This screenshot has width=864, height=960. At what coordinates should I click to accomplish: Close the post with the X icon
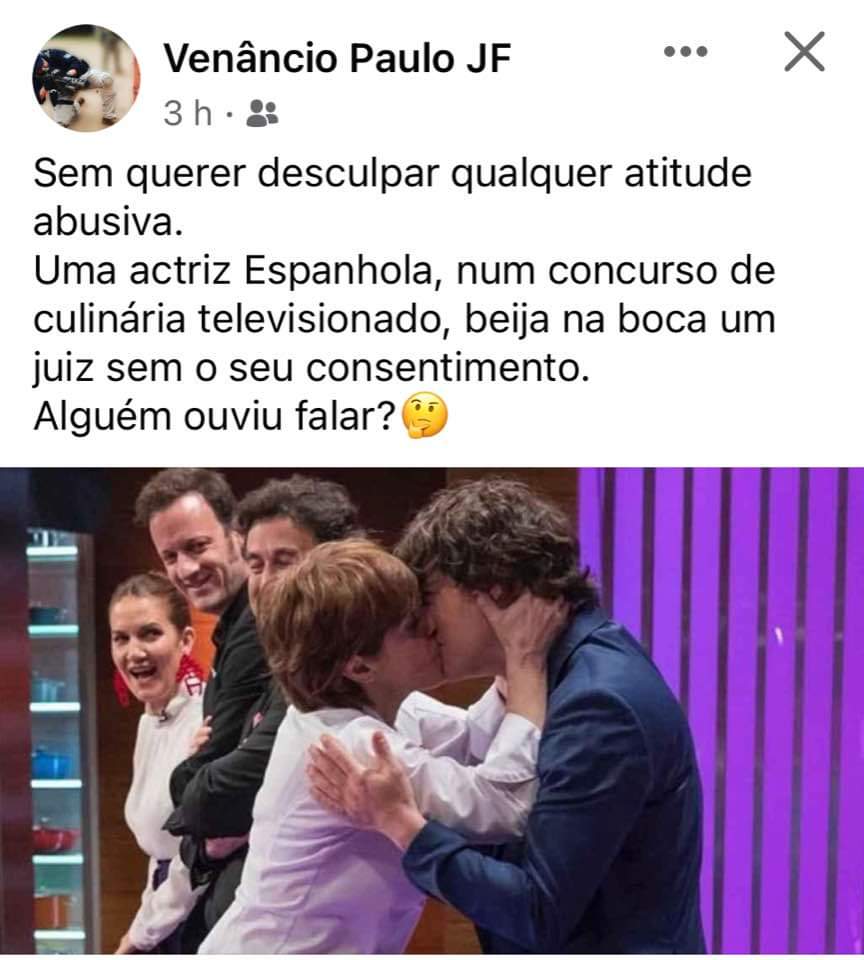pyautogui.click(x=804, y=51)
